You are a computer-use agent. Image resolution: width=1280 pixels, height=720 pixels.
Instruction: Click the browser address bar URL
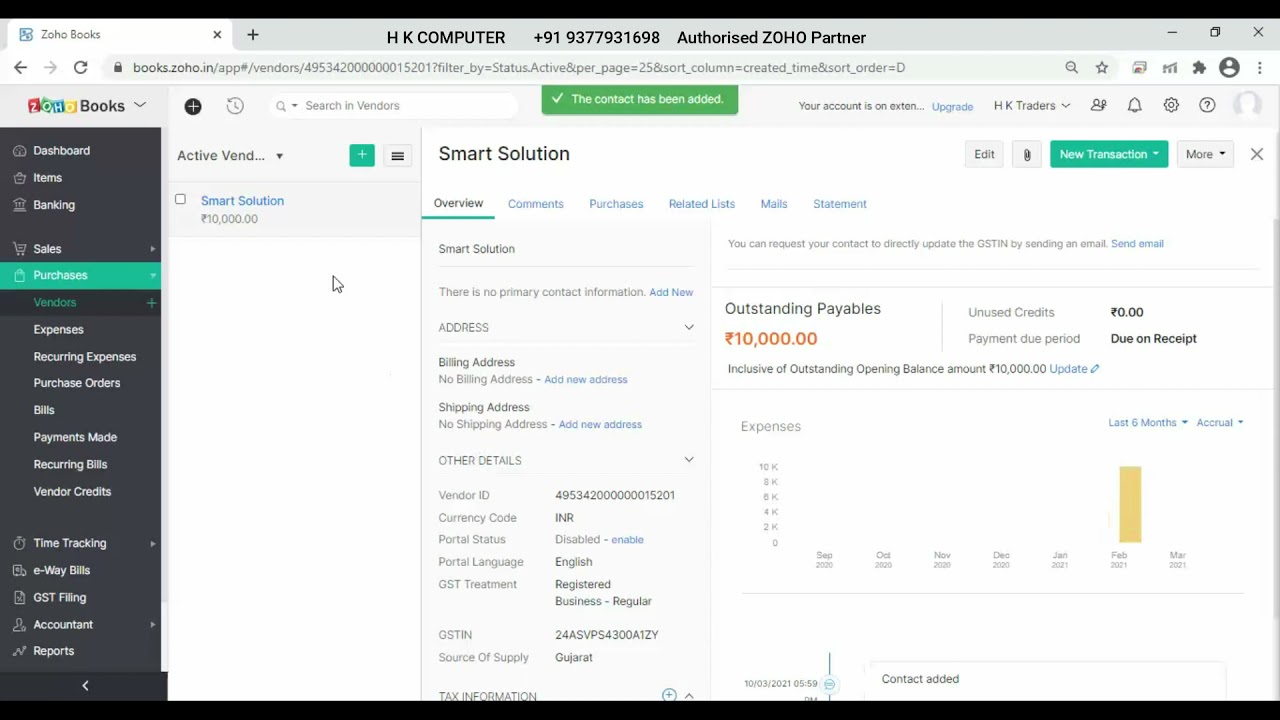coord(519,68)
